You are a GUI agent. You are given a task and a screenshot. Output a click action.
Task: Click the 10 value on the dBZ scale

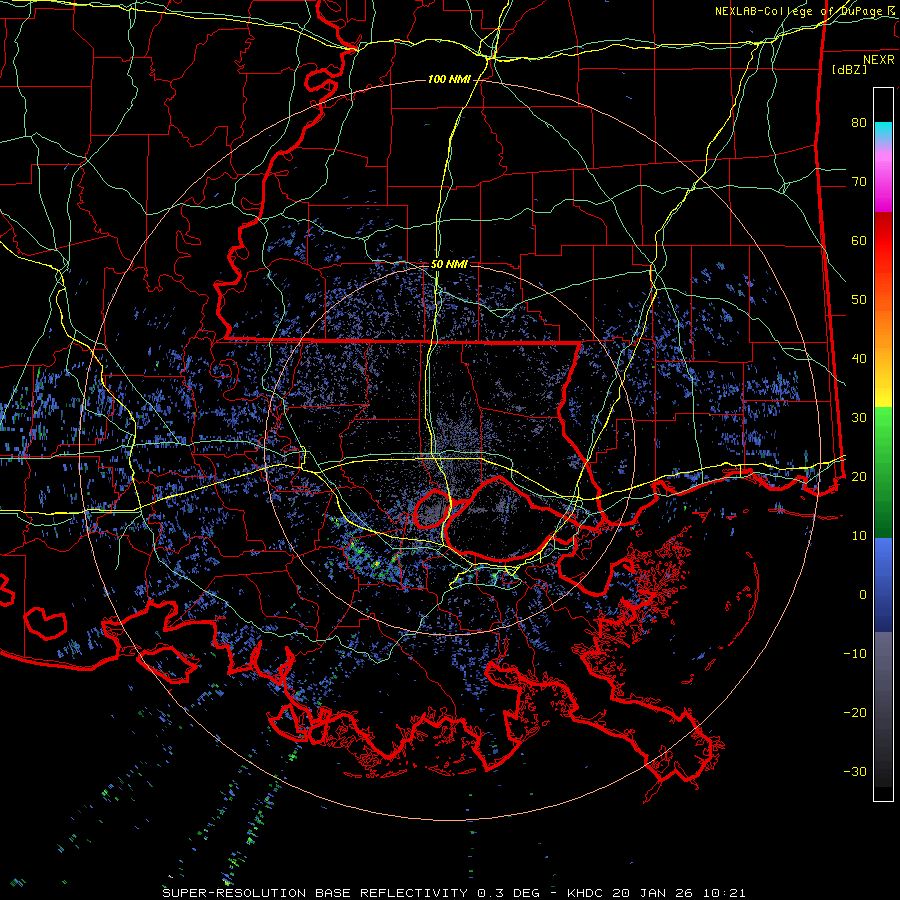[859, 536]
